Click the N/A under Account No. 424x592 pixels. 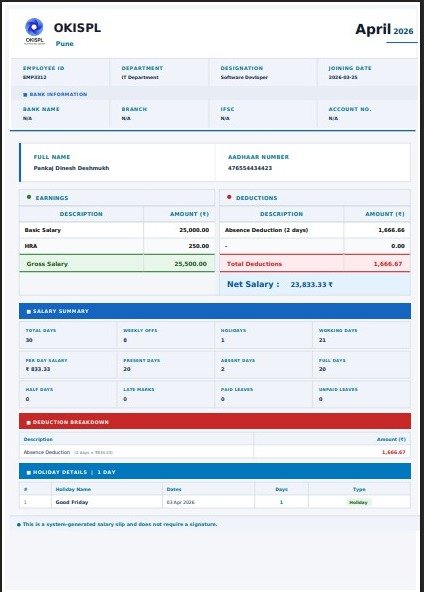click(333, 119)
